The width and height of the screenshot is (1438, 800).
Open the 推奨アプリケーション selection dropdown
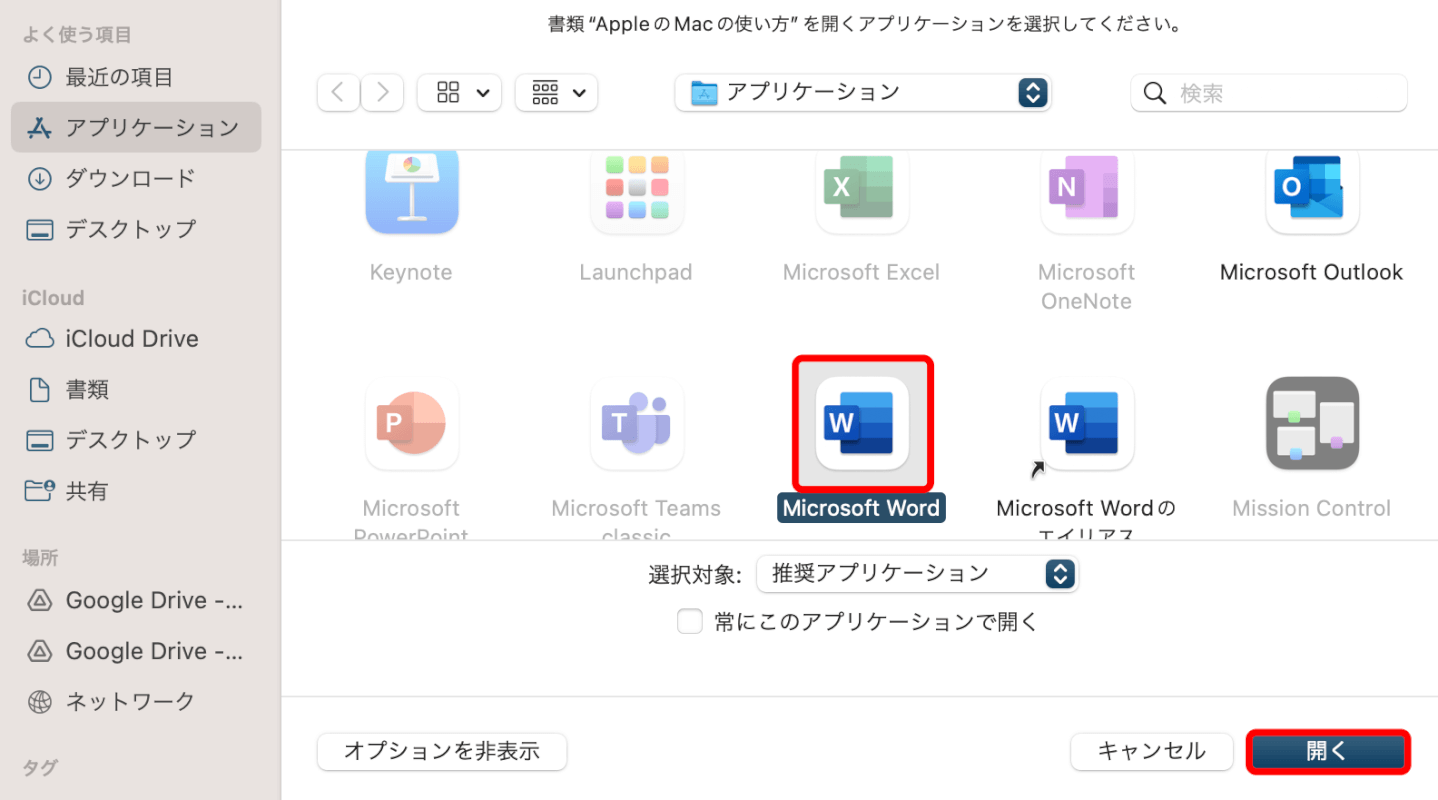tap(917, 573)
